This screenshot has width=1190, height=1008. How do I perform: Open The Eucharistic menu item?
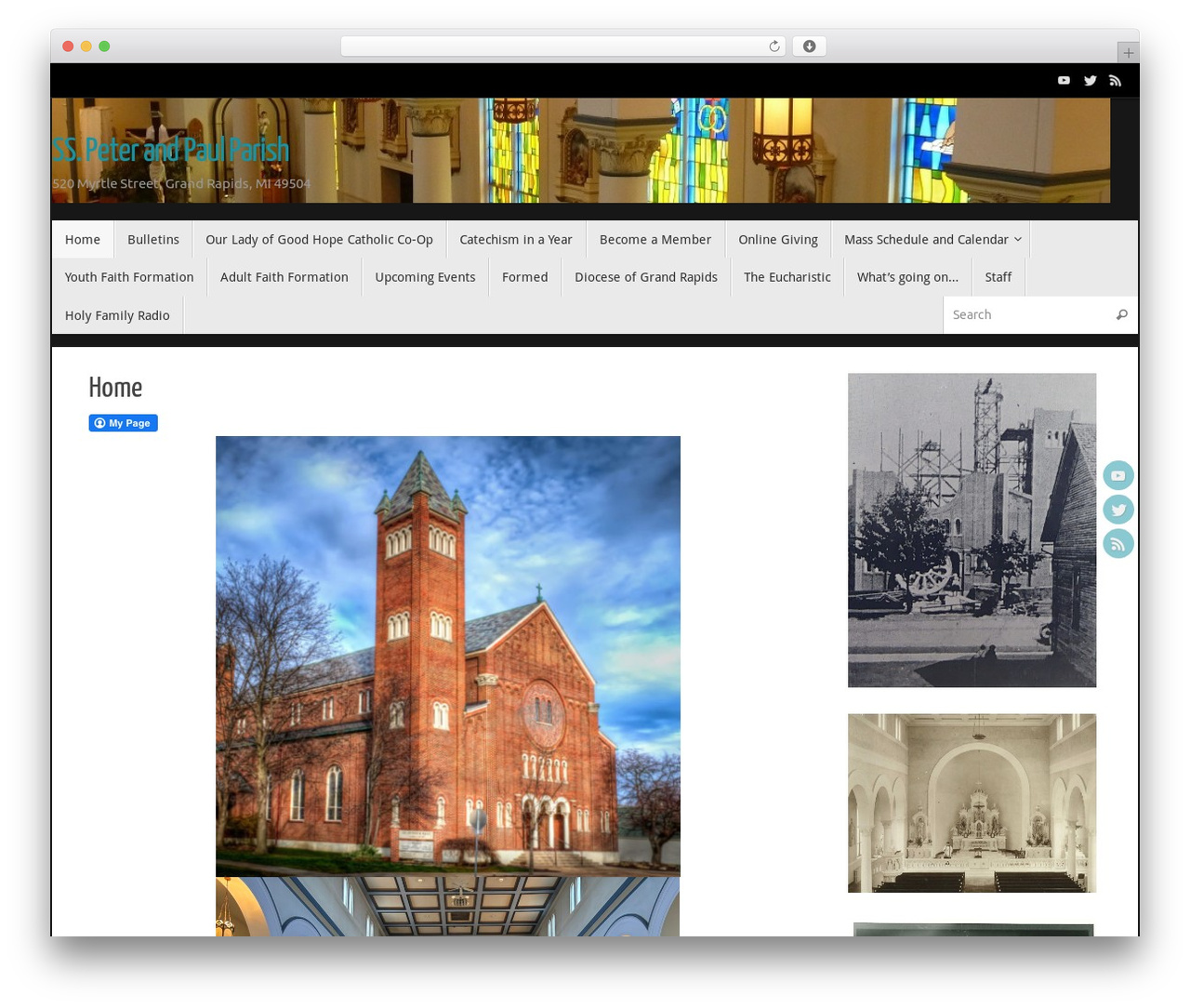click(787, 277)
